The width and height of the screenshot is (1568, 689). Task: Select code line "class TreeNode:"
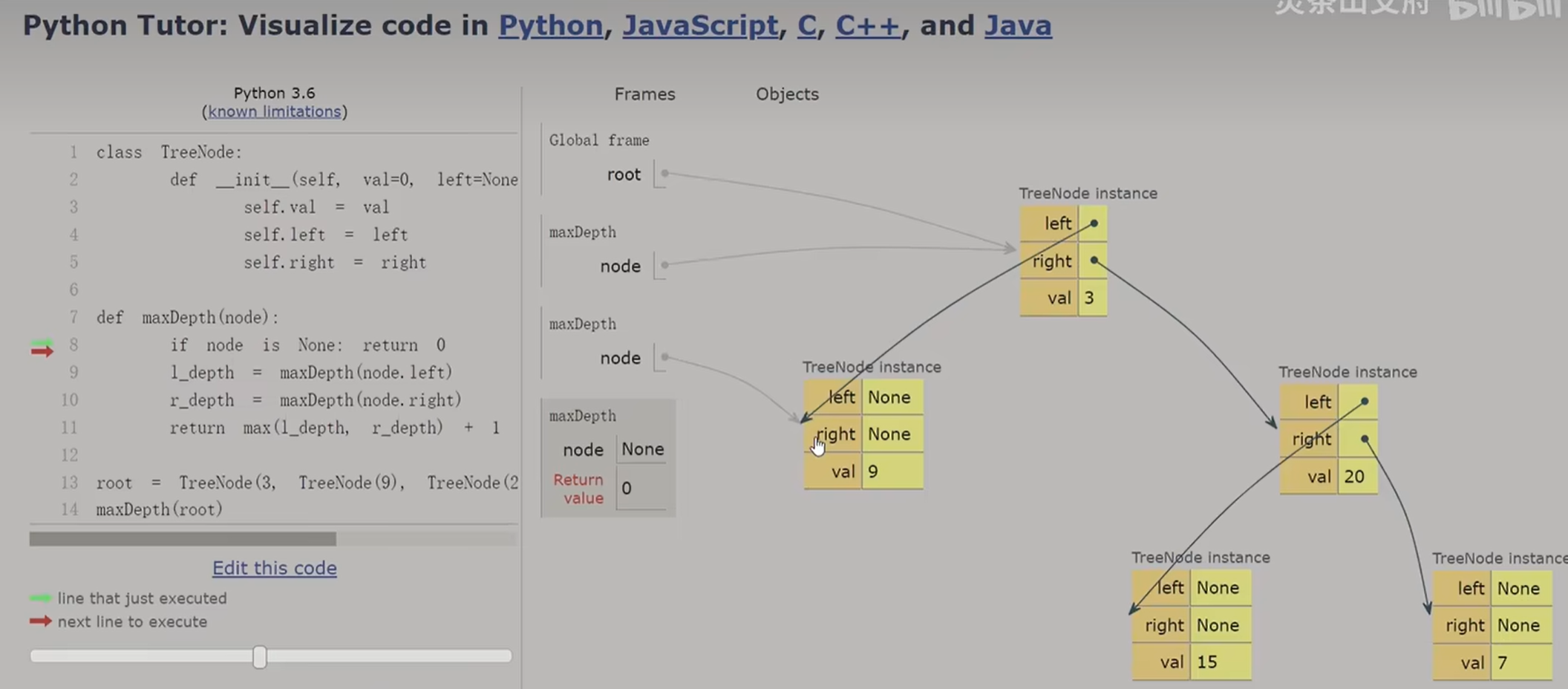(x=169, y=152)
